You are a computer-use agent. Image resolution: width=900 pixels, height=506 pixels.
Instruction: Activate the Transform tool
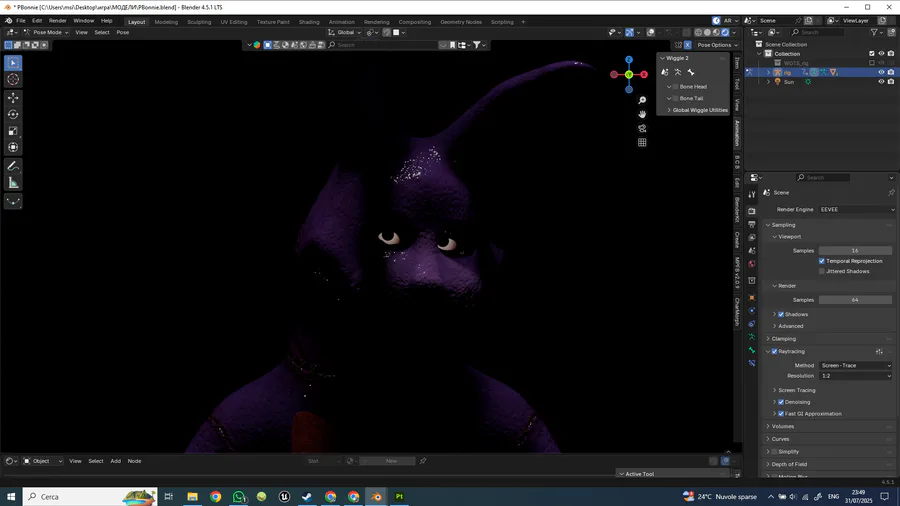[13, 147]
